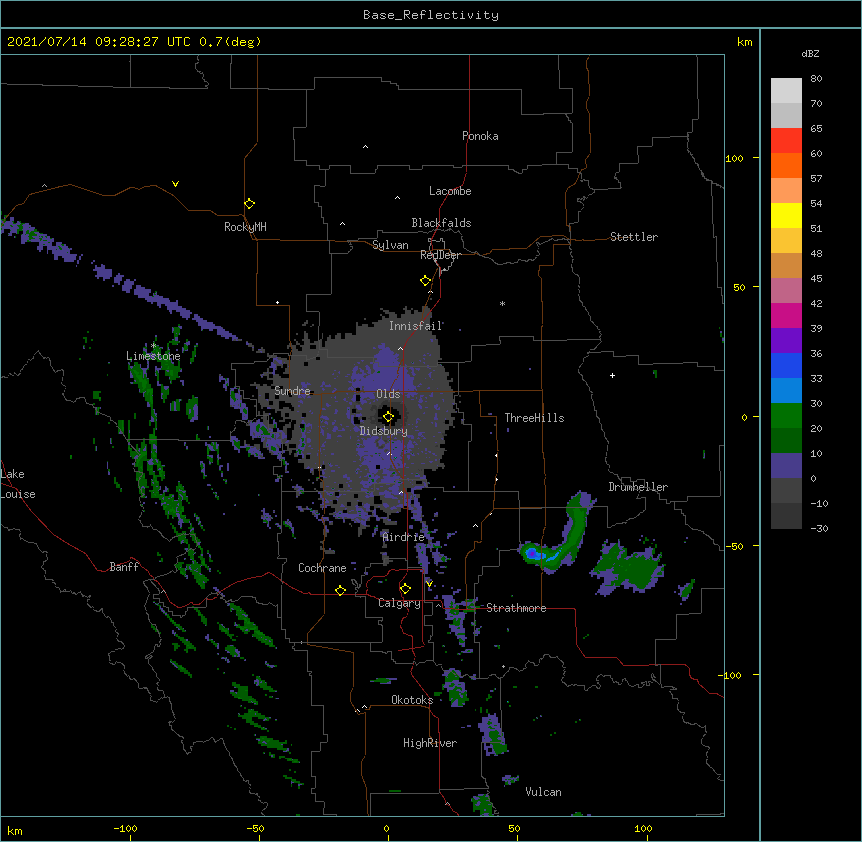The image size is (862, 842).
Task: Click the -100 km tick on the bottom axis
Action: pyautogui.click(x=126, y=828)
